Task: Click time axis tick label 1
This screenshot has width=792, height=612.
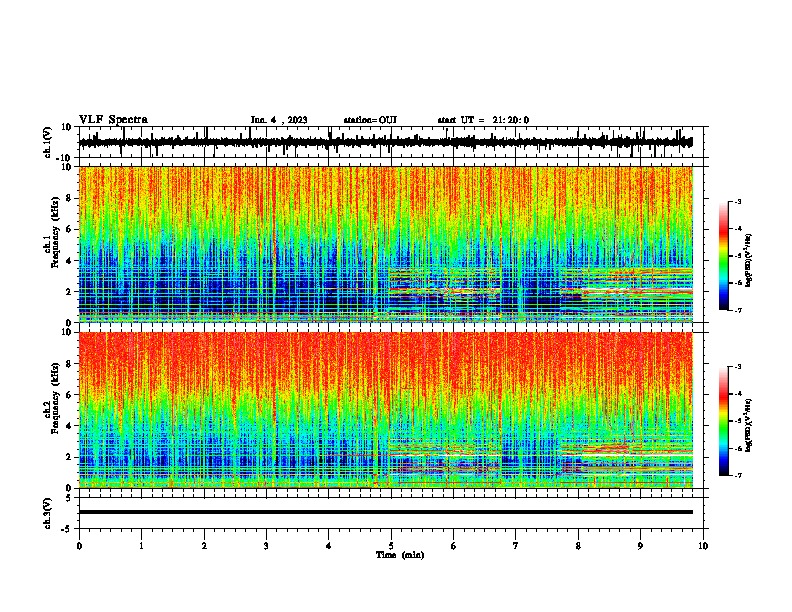Action: 141,546
